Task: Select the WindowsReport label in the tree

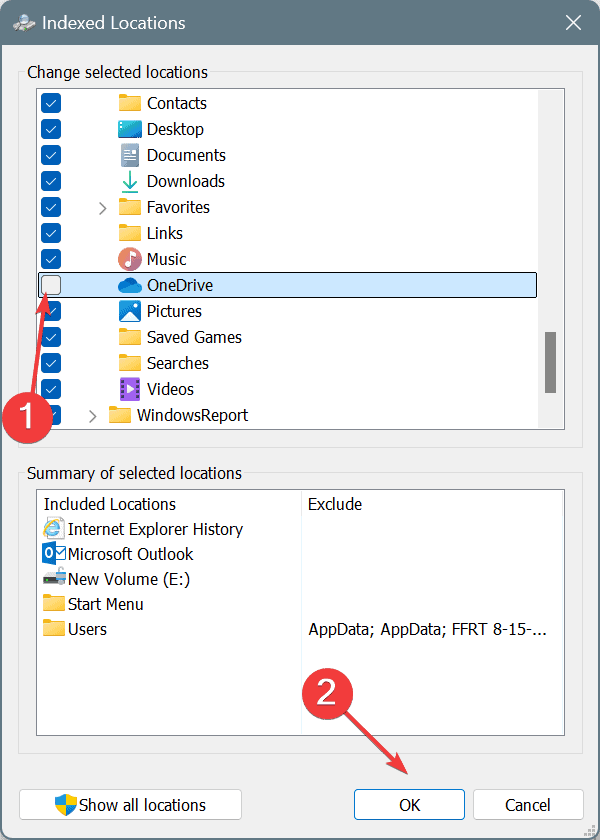Action: pos(192,415)
